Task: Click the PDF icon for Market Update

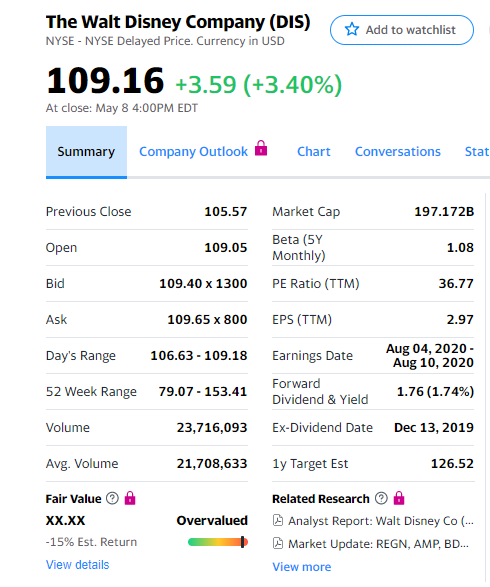Action: pyautogui.click(x=278, y=543)
